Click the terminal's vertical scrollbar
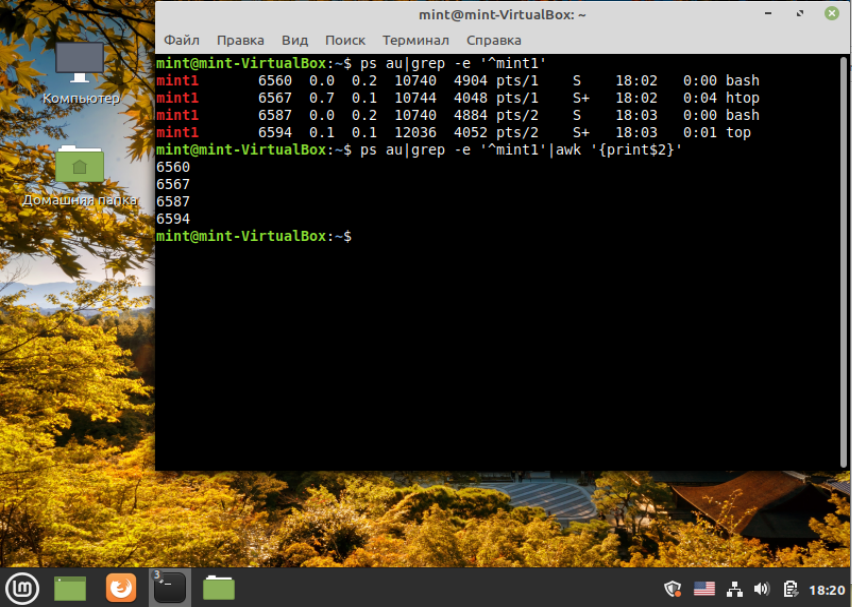The height and width of the screenshot is (607, 852). point(844,261)
